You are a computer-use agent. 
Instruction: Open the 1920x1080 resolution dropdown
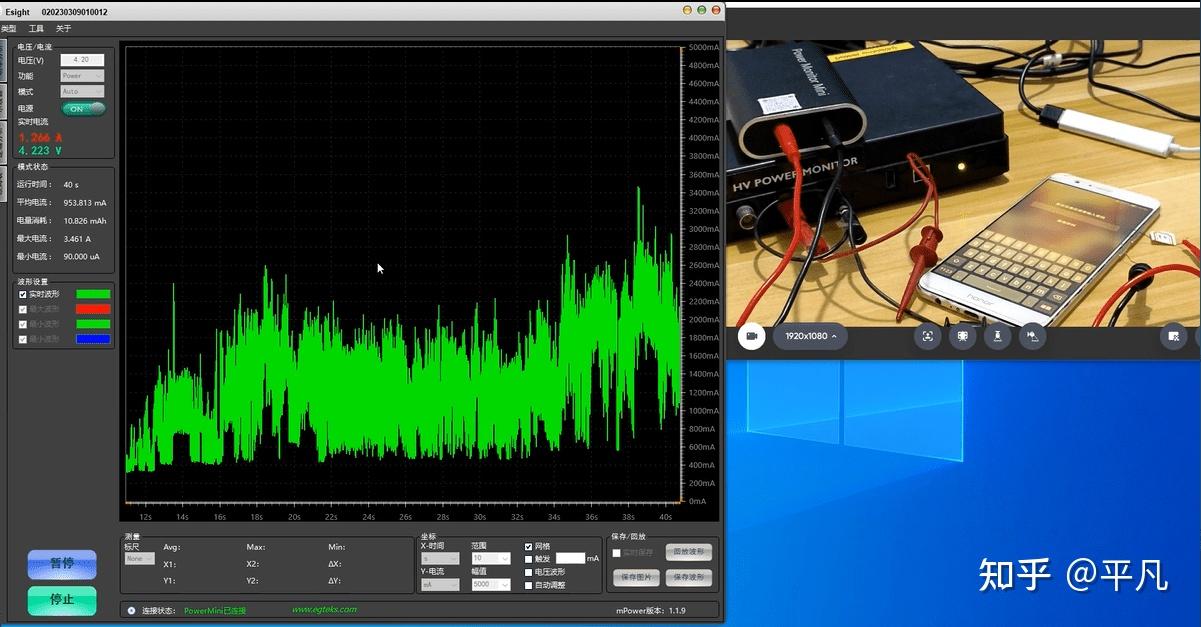coord(810,337)
